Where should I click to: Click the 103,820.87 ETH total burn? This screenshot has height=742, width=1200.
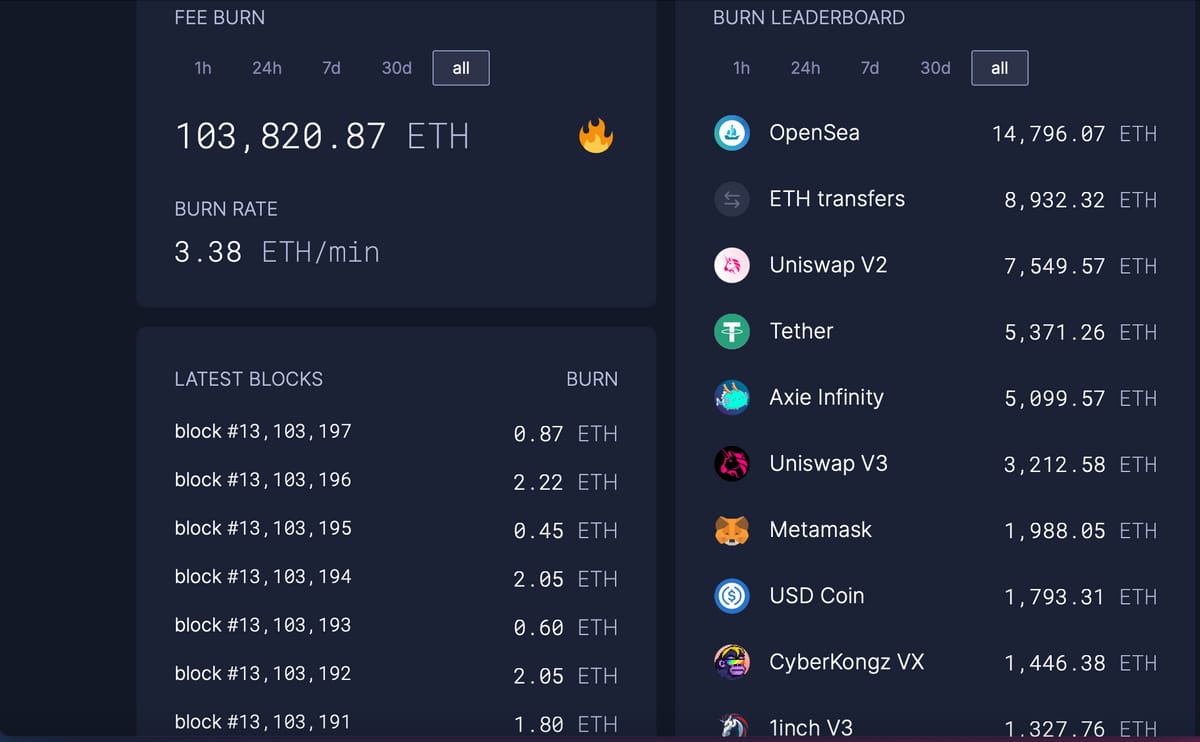(322, 136)
